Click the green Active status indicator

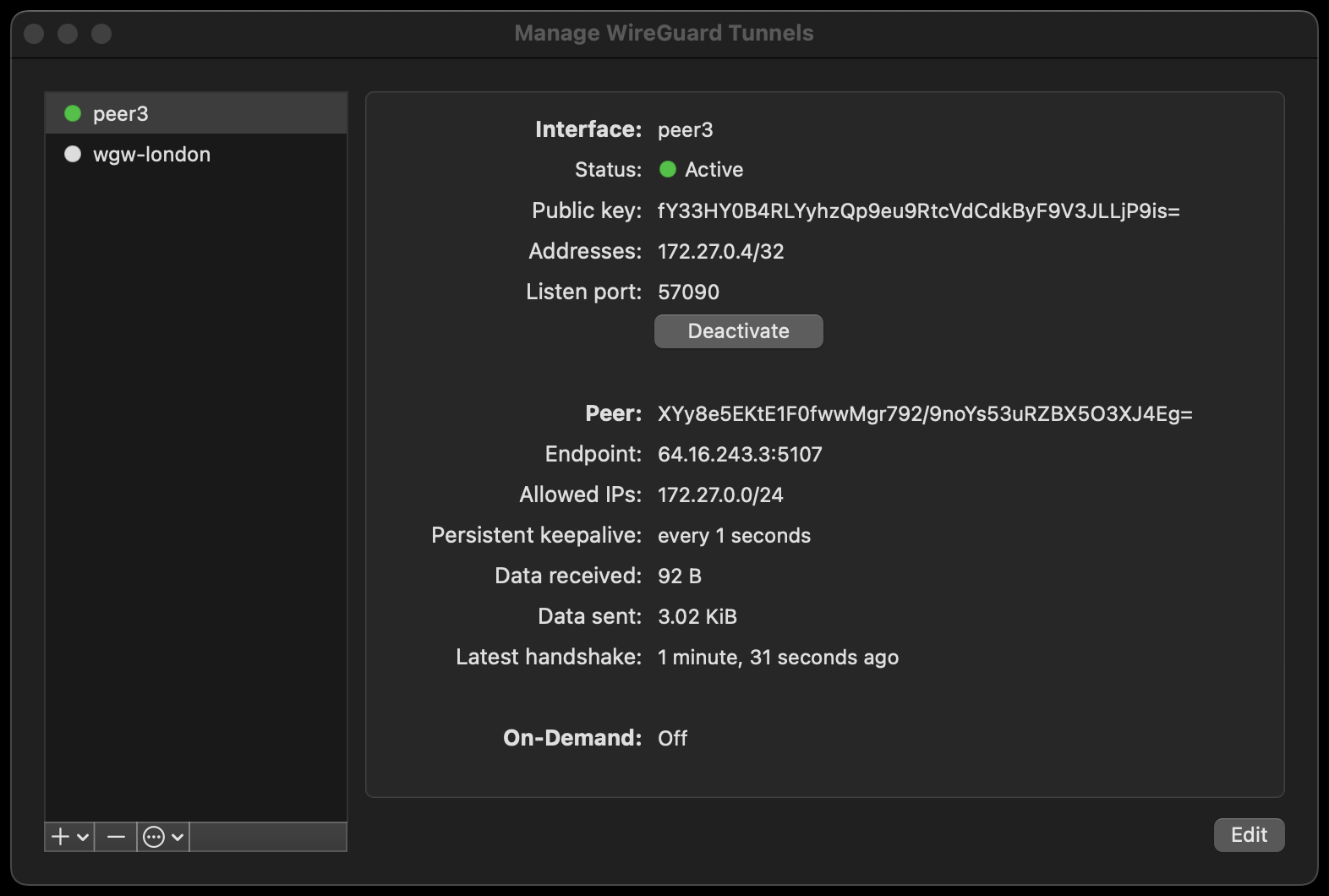coord(668,169)
